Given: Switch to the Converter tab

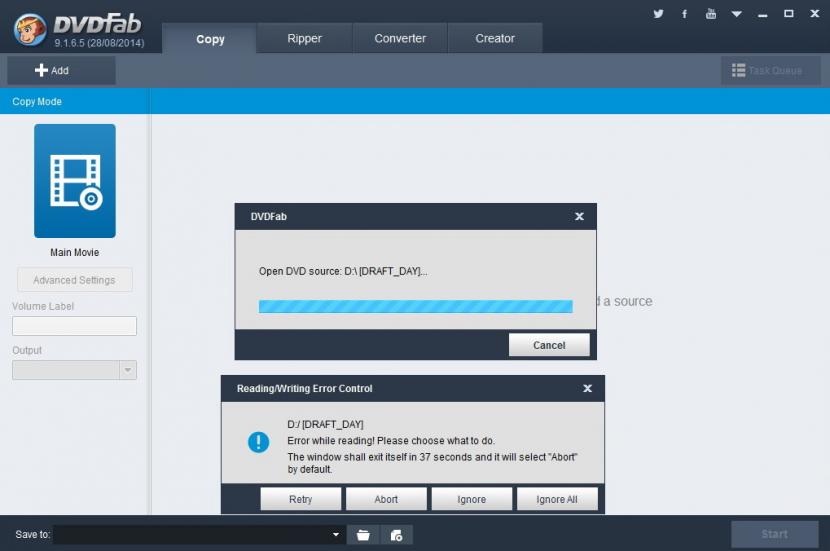Looking at the screenshot, I should (400, 38).
